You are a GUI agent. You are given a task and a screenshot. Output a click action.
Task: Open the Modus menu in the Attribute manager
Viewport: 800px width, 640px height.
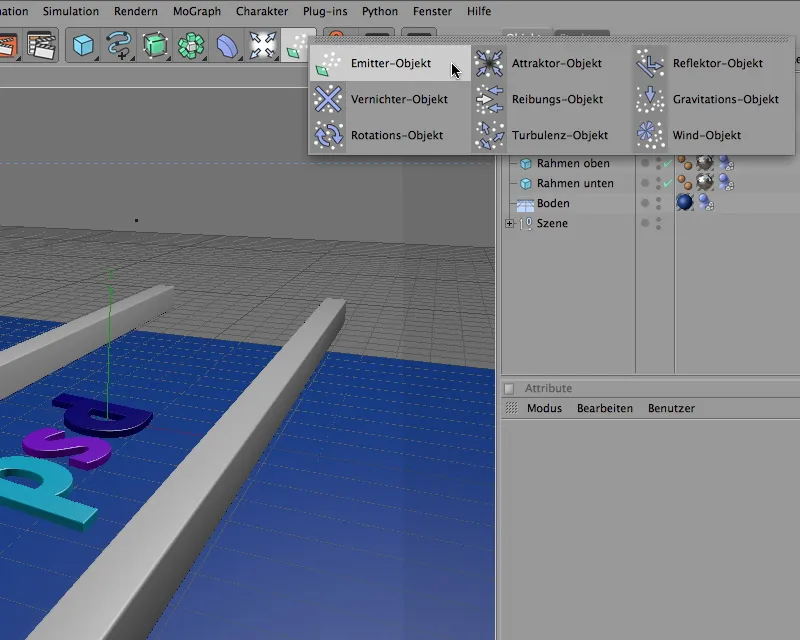(544, 408)
